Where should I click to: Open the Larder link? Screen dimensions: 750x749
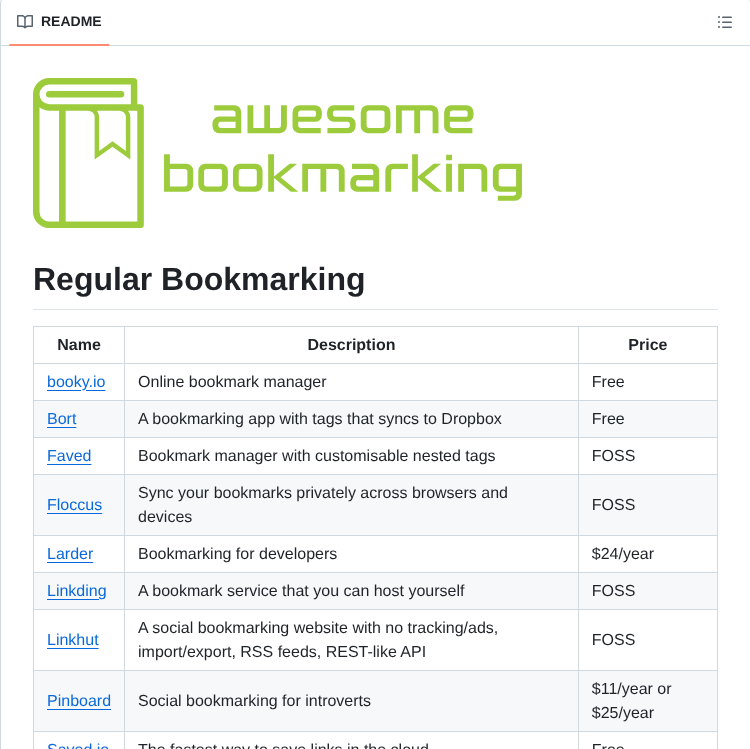(x=70, y=553)
